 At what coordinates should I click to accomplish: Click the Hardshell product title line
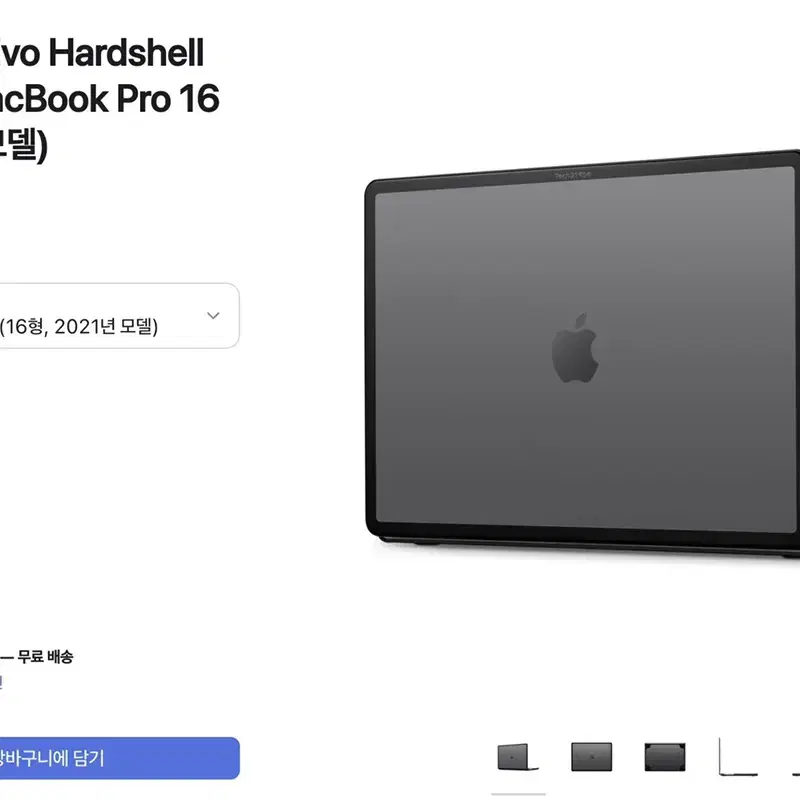pyautogui.click(x=102, y=53)
